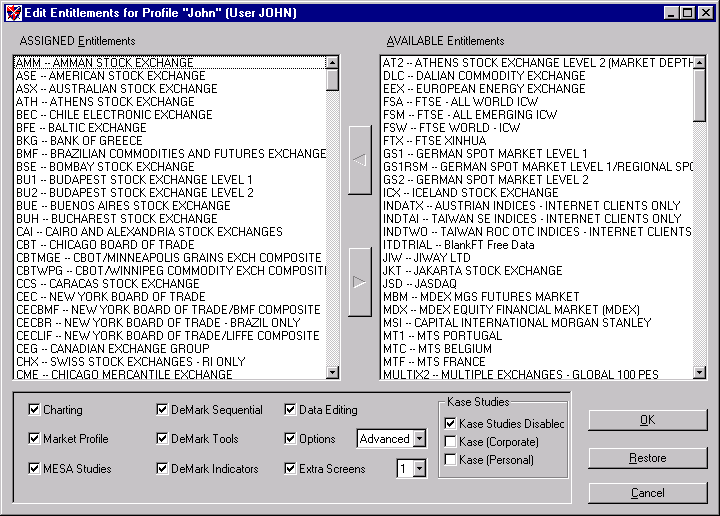
Task: Select MT1 -- MTS PORTUGAL
Action: (x=537, y=336)
